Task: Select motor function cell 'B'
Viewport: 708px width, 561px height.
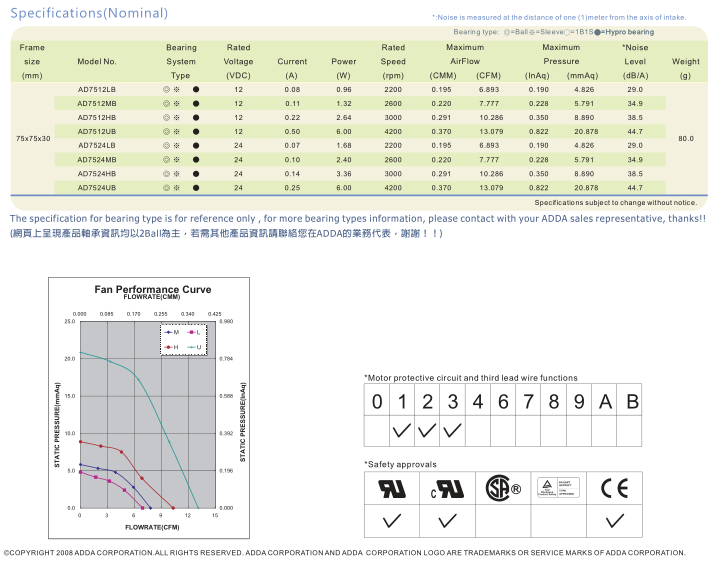Action: 629,401
